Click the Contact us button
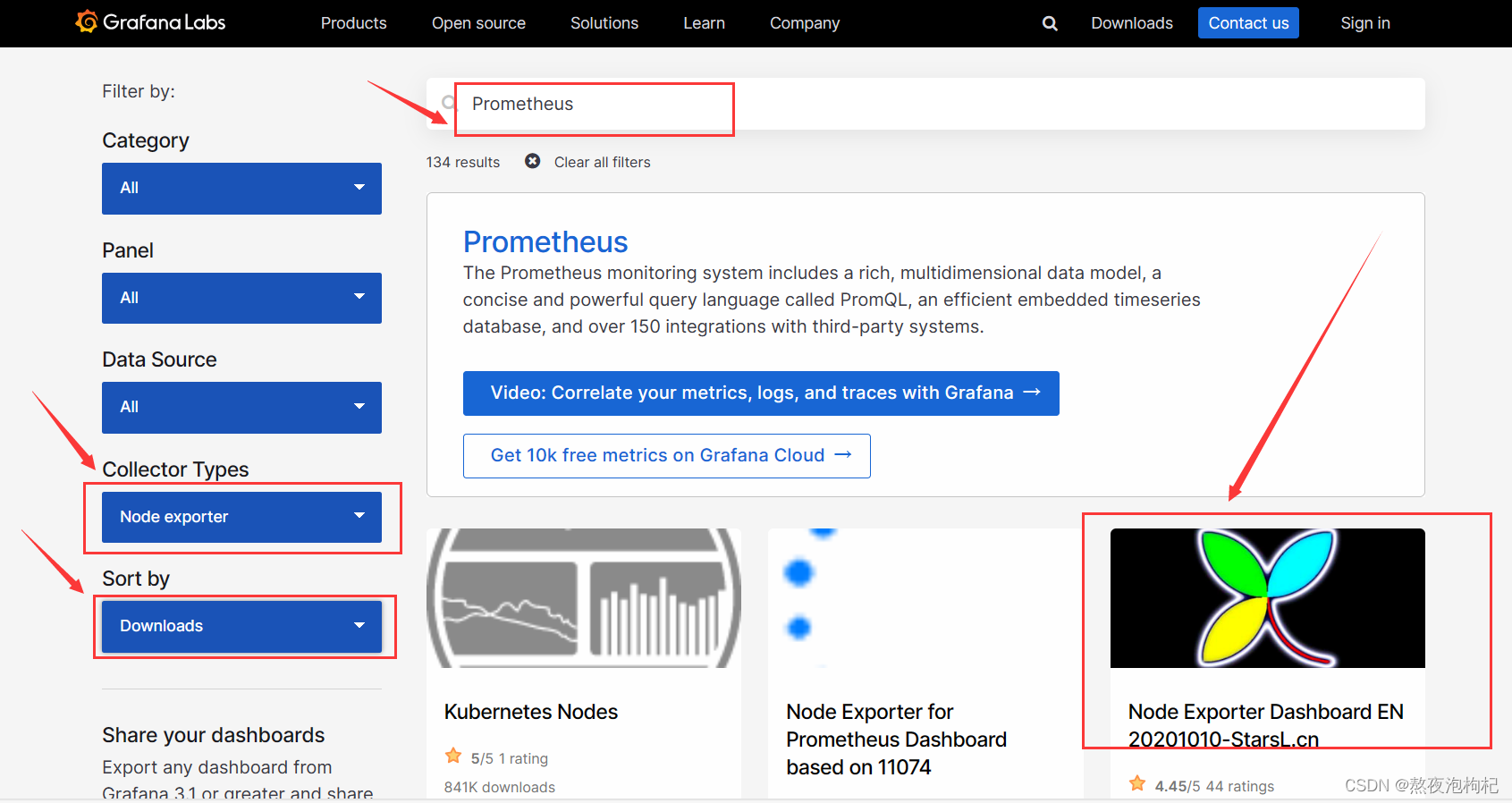The height and width of the screenshot is (803, 1512). pos(1248,23)
